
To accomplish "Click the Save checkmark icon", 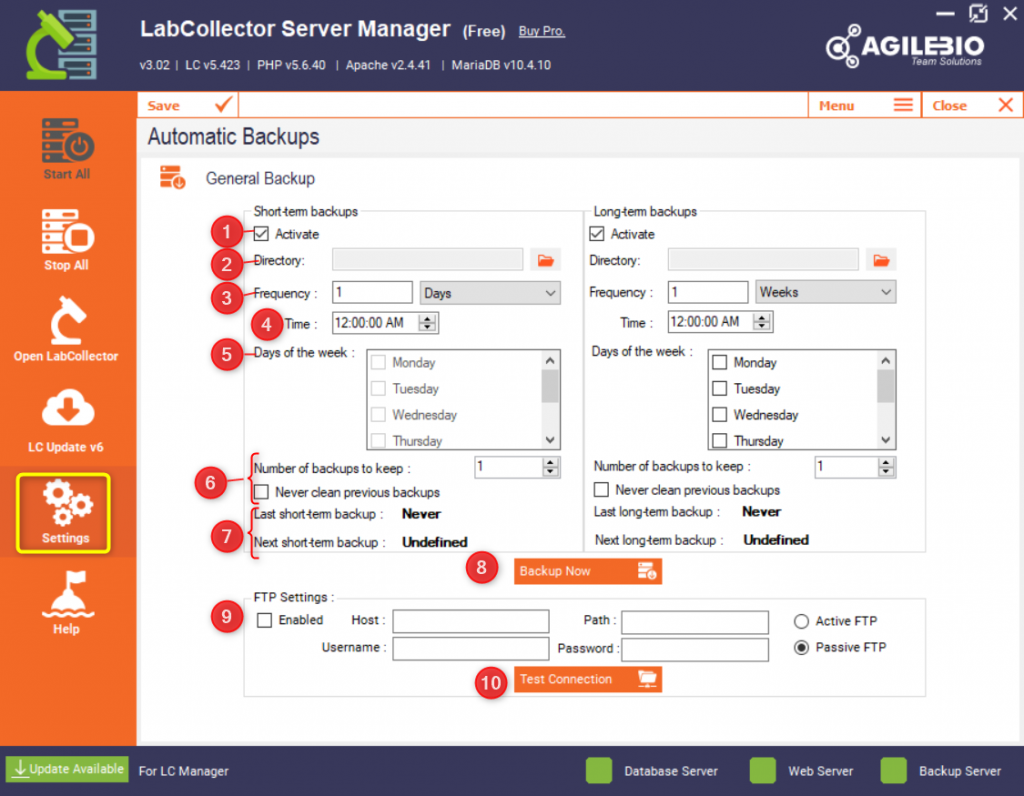I will coord(223,104).
